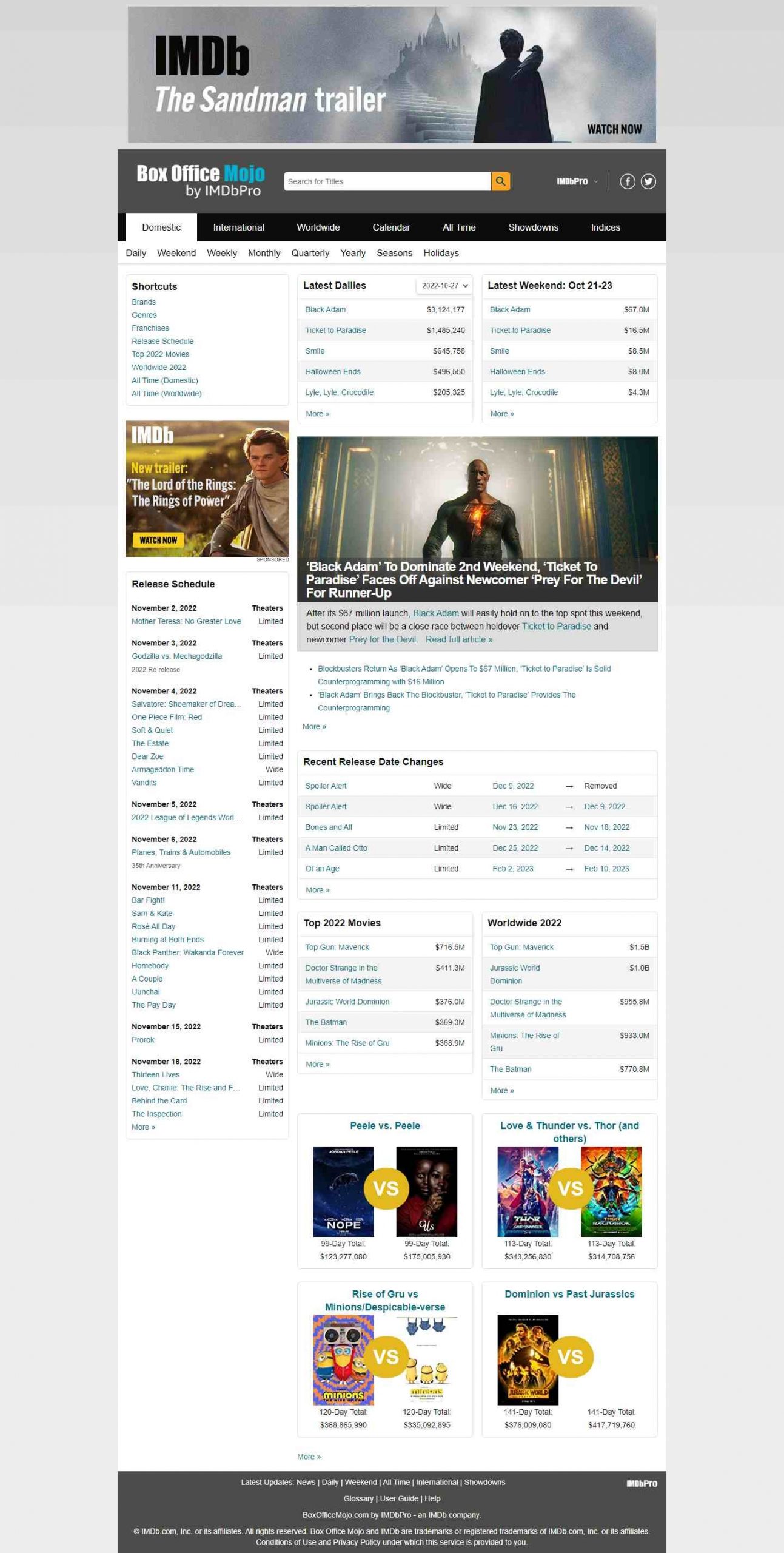The image size is (784, 1553).
Task: Open the All Time (Worldwide) shortcut
Action: [x=167, y=394]
